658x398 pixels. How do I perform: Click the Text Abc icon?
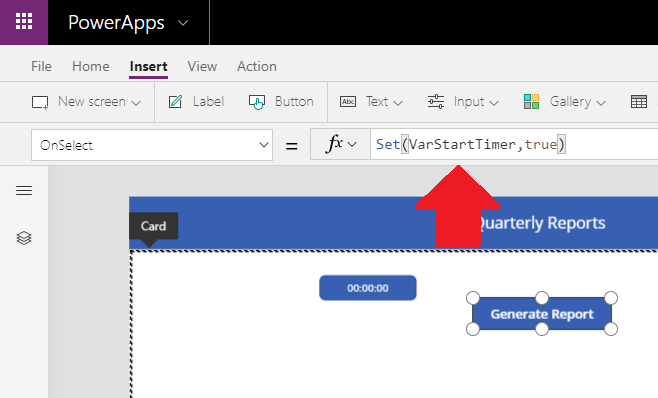click(x=348, y=102)
